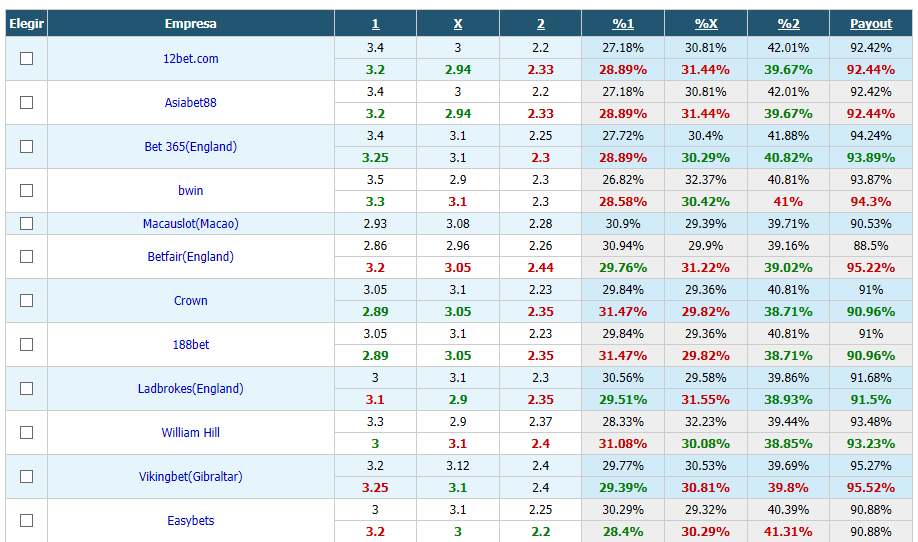Image resolution: width=918 pixels, height=542 pixels.
Task: Tick the checkbox for 12bet.com
Action: [26, 59]
